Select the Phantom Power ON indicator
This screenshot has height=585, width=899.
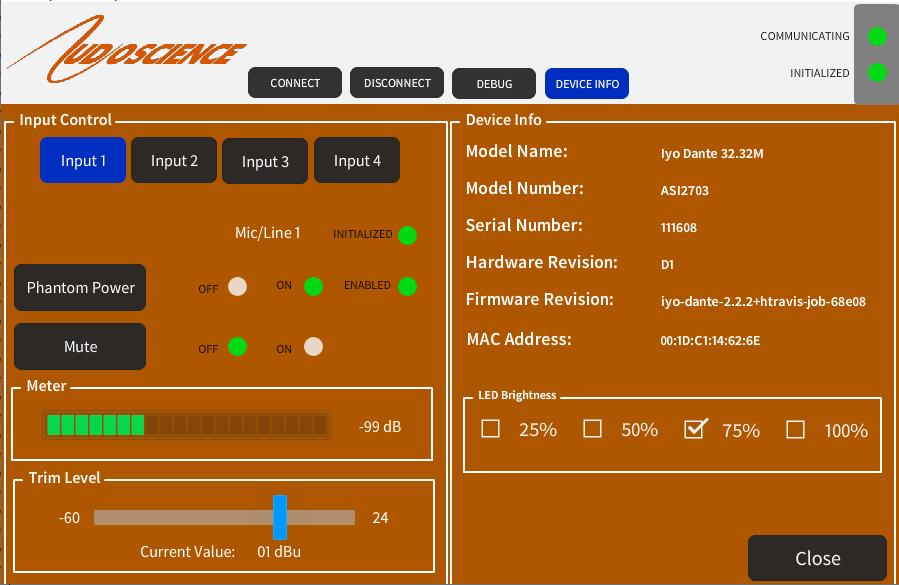point(313,286)
